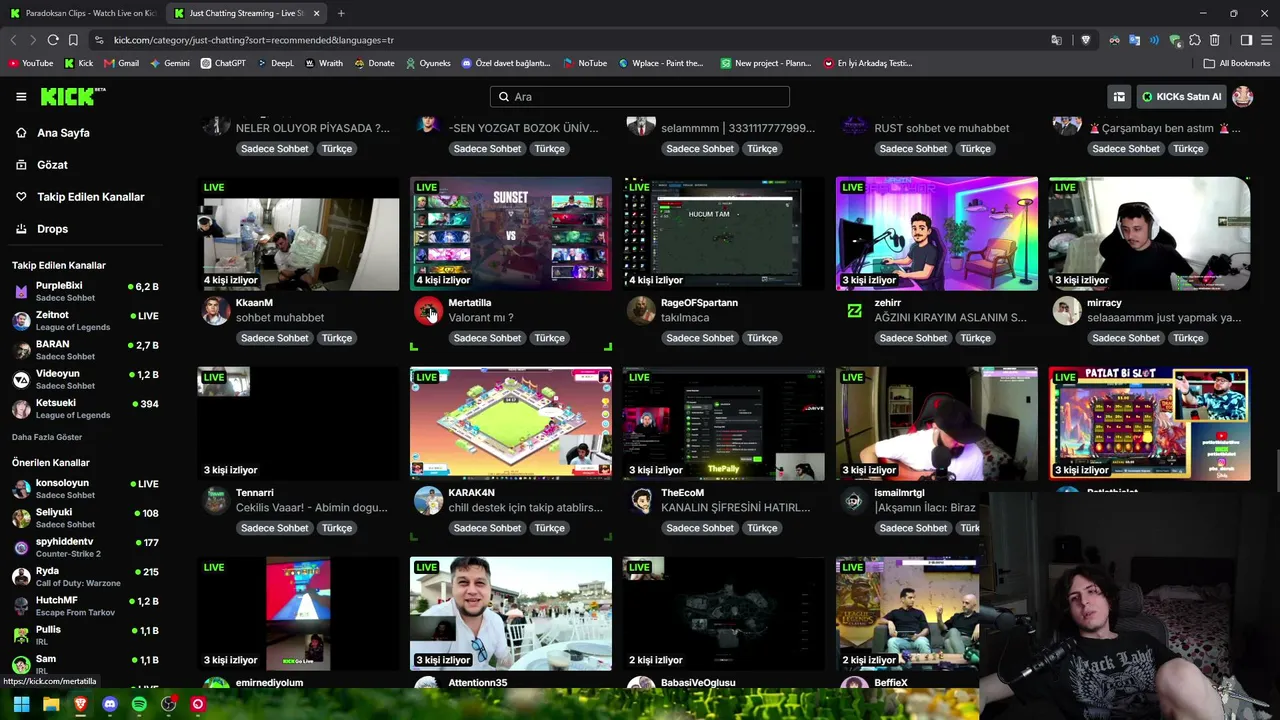Click the address bar URL
This screenshot has height=720, width=1280.
[253, 40]
